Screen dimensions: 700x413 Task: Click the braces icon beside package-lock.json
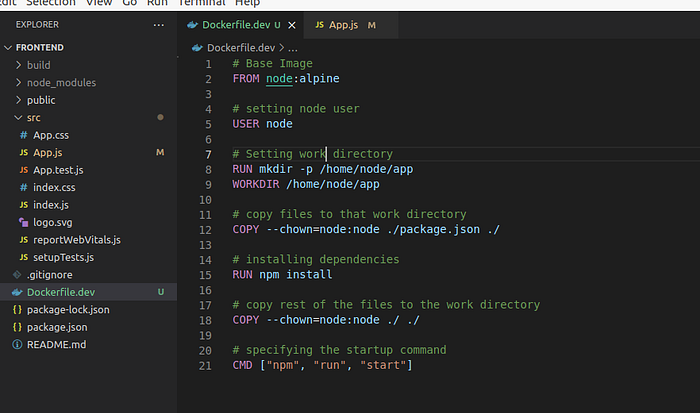click(17, 309)
